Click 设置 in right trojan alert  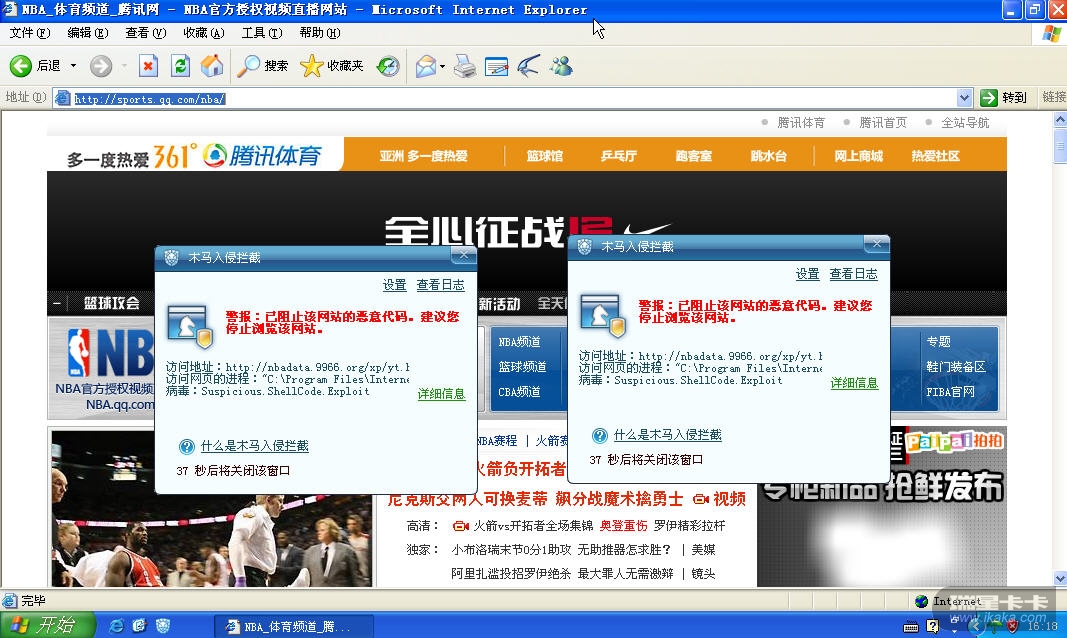808,274
